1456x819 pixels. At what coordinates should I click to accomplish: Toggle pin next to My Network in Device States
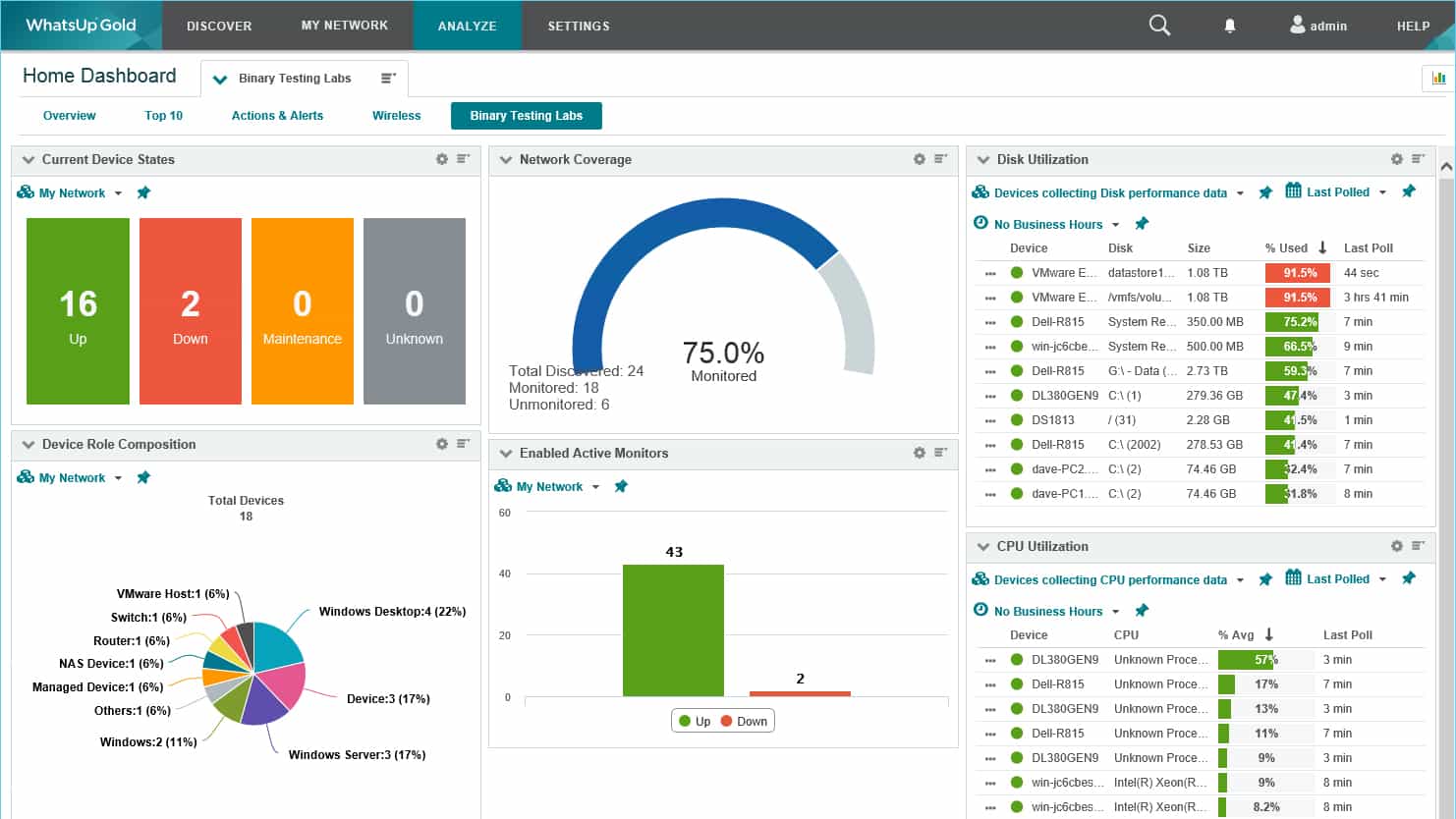tap(143, 192)
